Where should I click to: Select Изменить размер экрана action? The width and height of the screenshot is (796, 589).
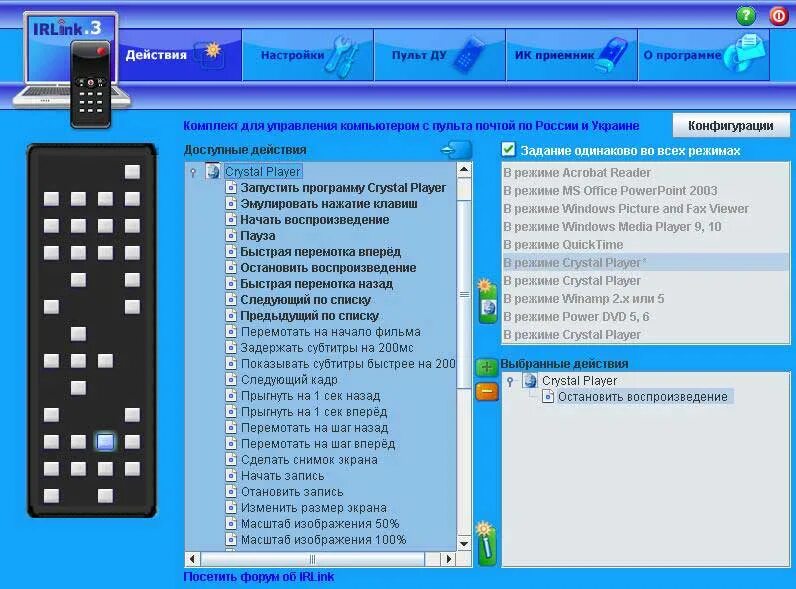(x=313, y=508)
